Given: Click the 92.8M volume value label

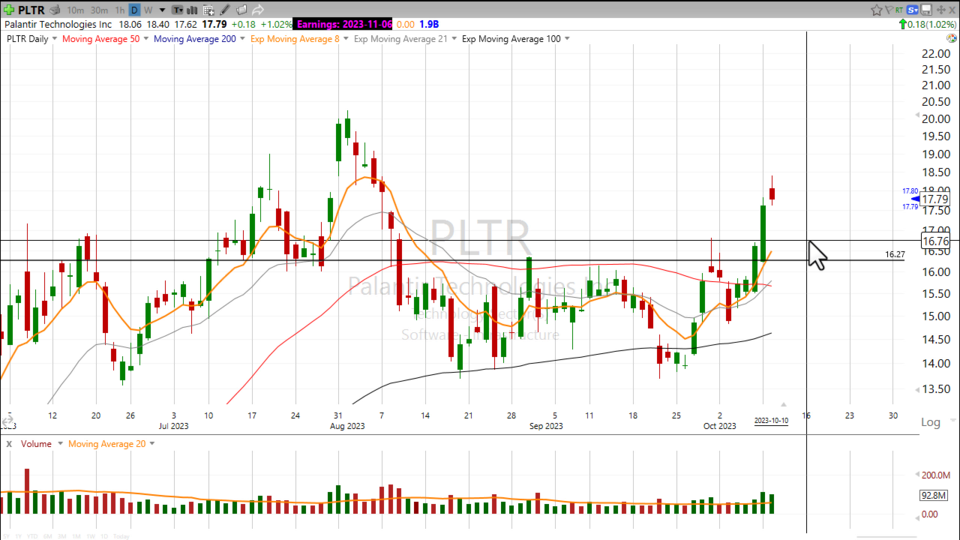Looking at the screenshot, I should click(934, 495).
